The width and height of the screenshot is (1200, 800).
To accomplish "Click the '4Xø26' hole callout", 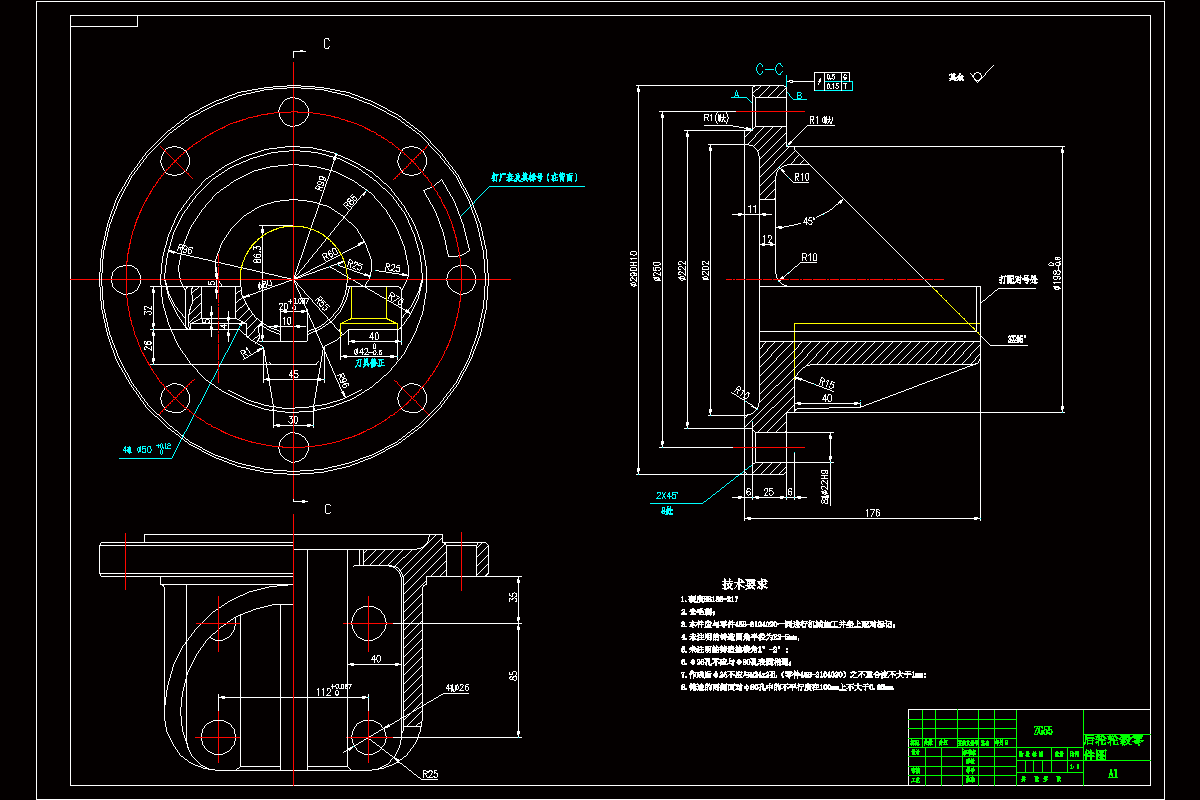I will 459,687.
